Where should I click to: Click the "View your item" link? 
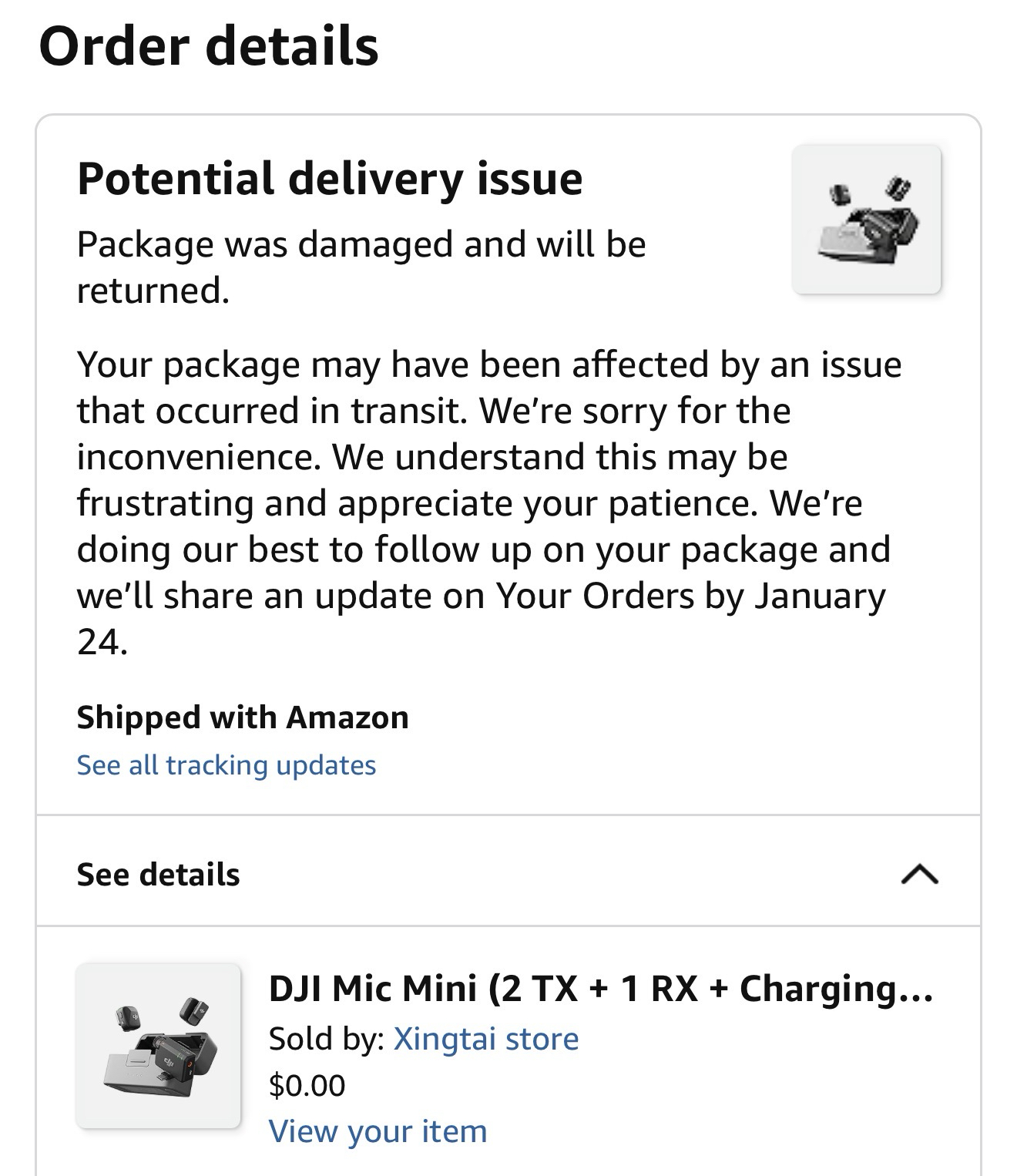(378, 1131)
